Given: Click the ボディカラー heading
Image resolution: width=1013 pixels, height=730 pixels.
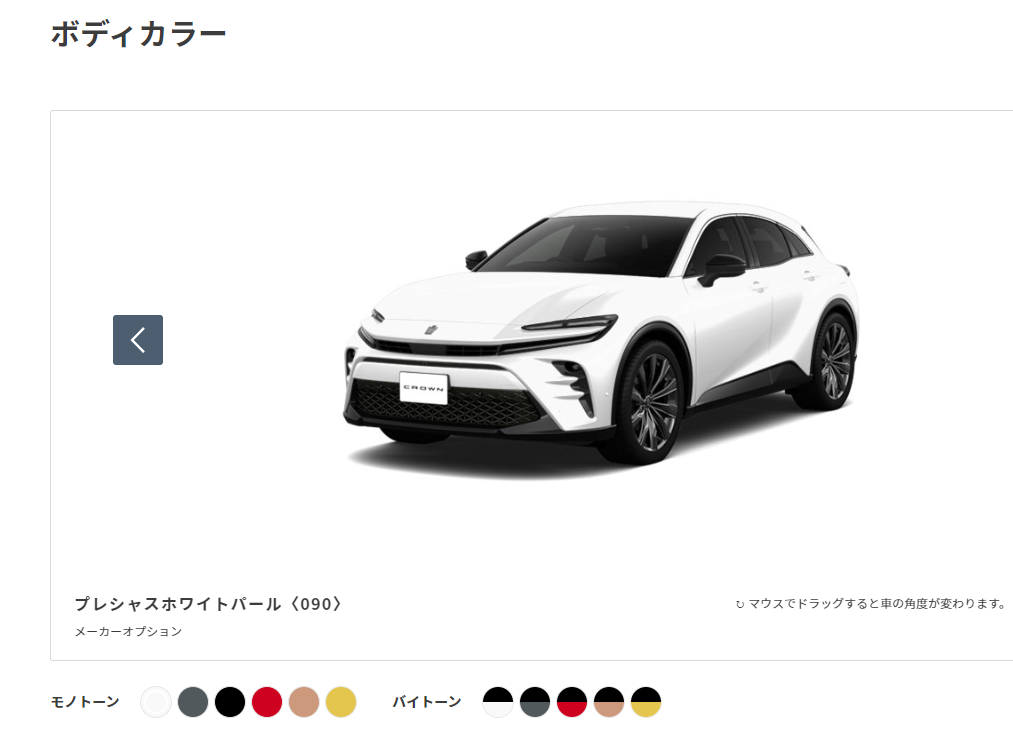Looking at the screenshot, I should (138, 34).
